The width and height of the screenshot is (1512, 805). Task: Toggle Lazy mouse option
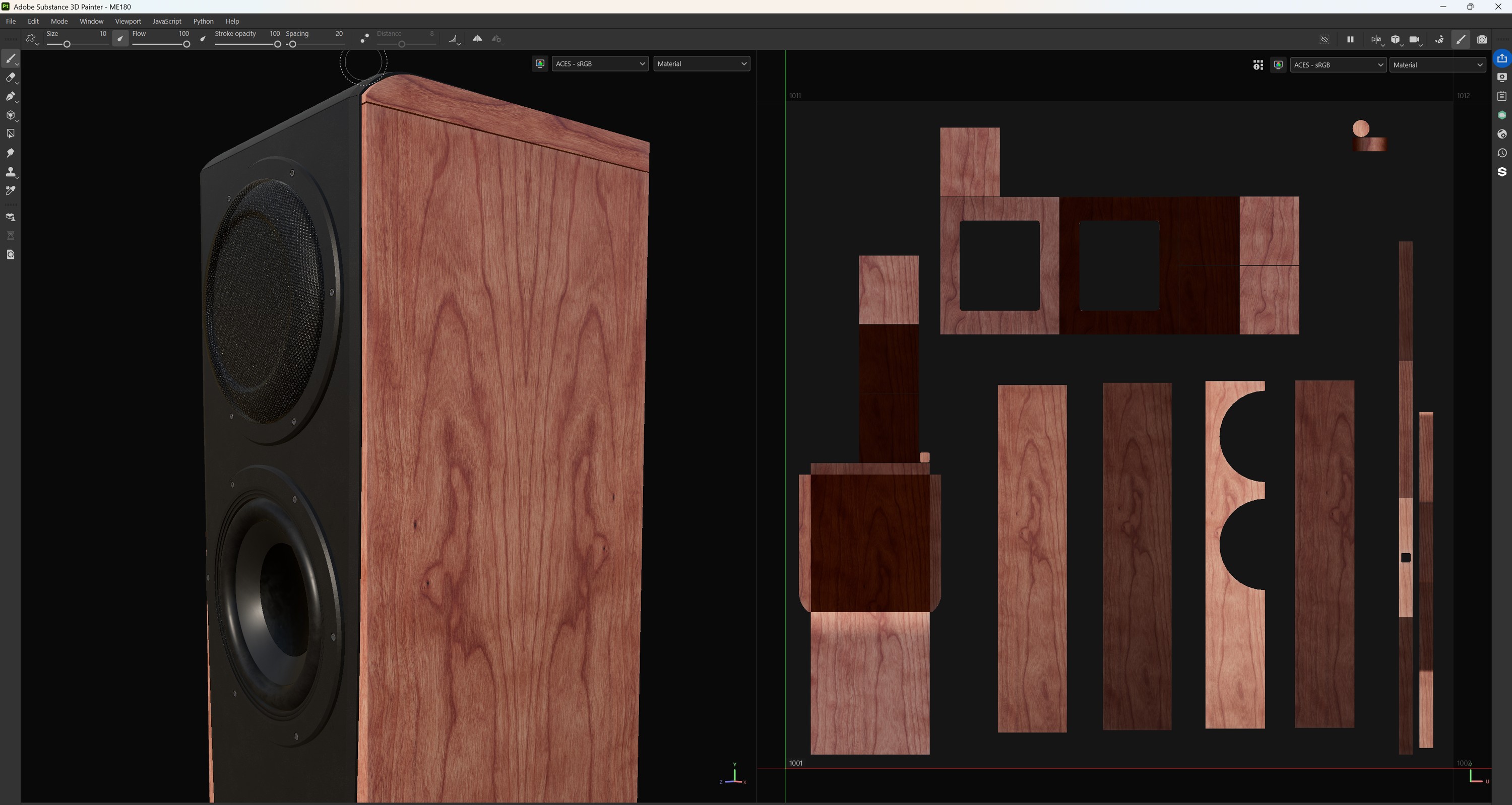point(364,39)
